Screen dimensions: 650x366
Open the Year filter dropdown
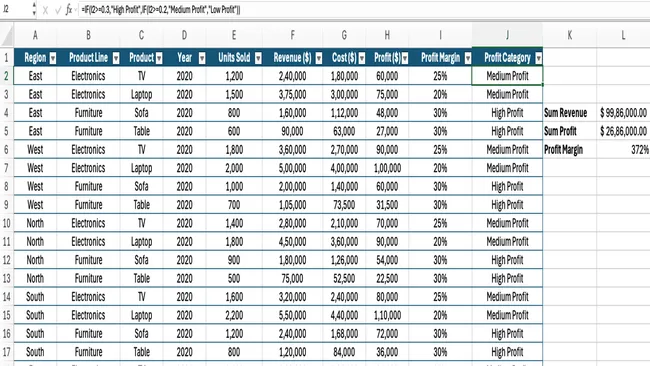202,58
